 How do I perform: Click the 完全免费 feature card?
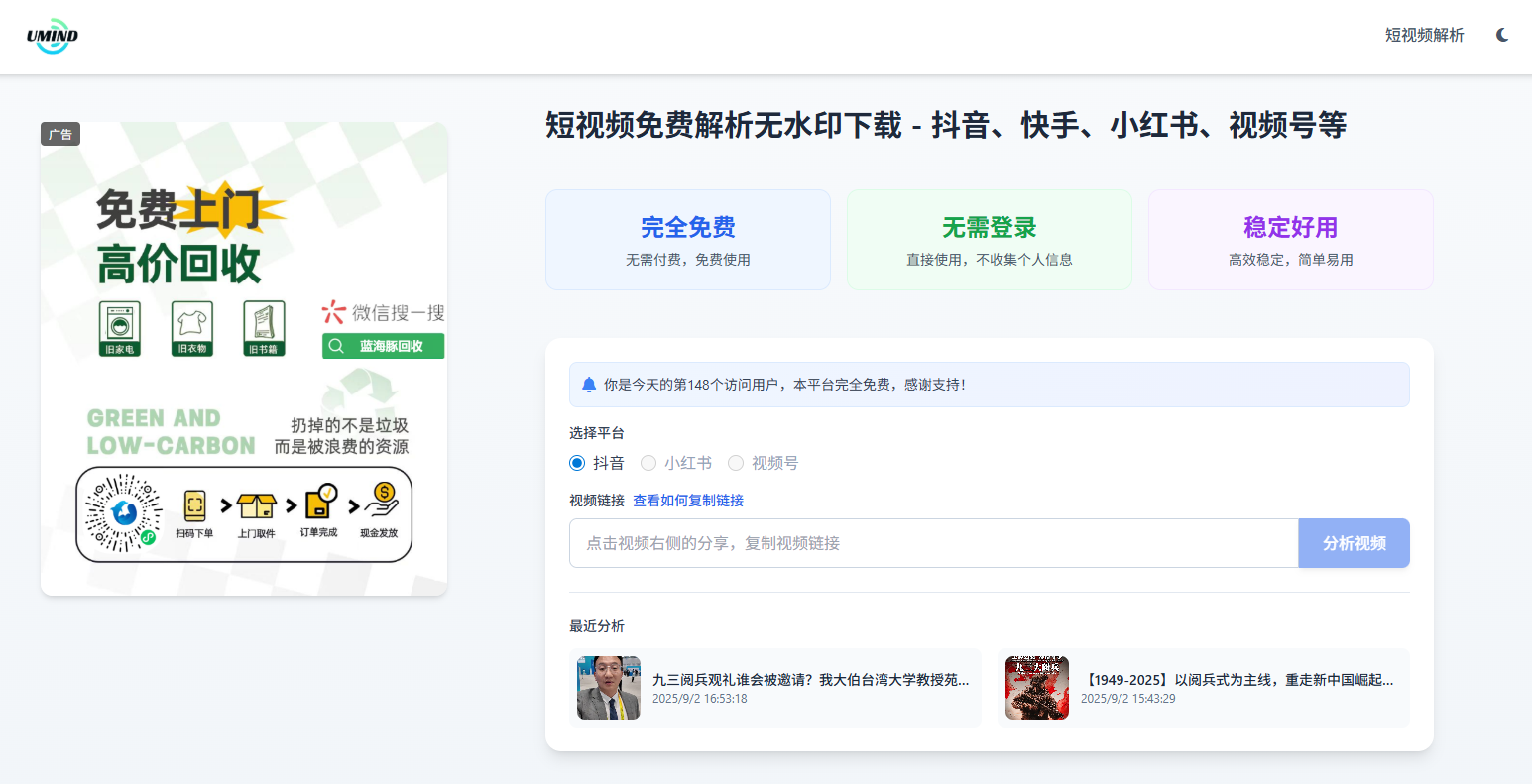(688, 240)
